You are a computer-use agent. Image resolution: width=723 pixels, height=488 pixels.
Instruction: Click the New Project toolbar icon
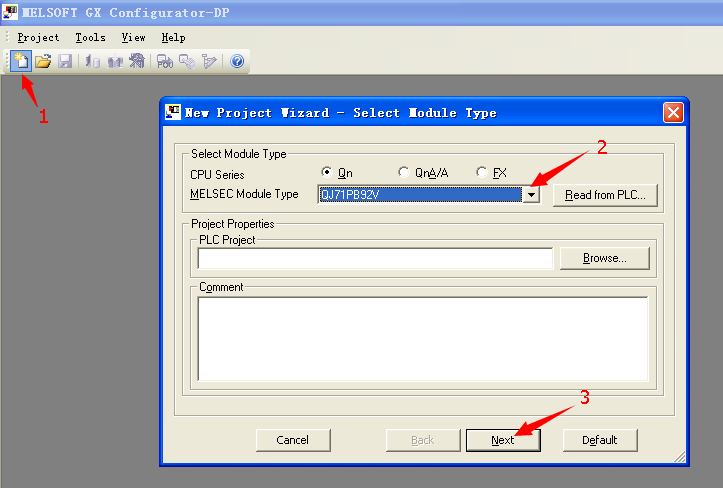pos(20,61)
